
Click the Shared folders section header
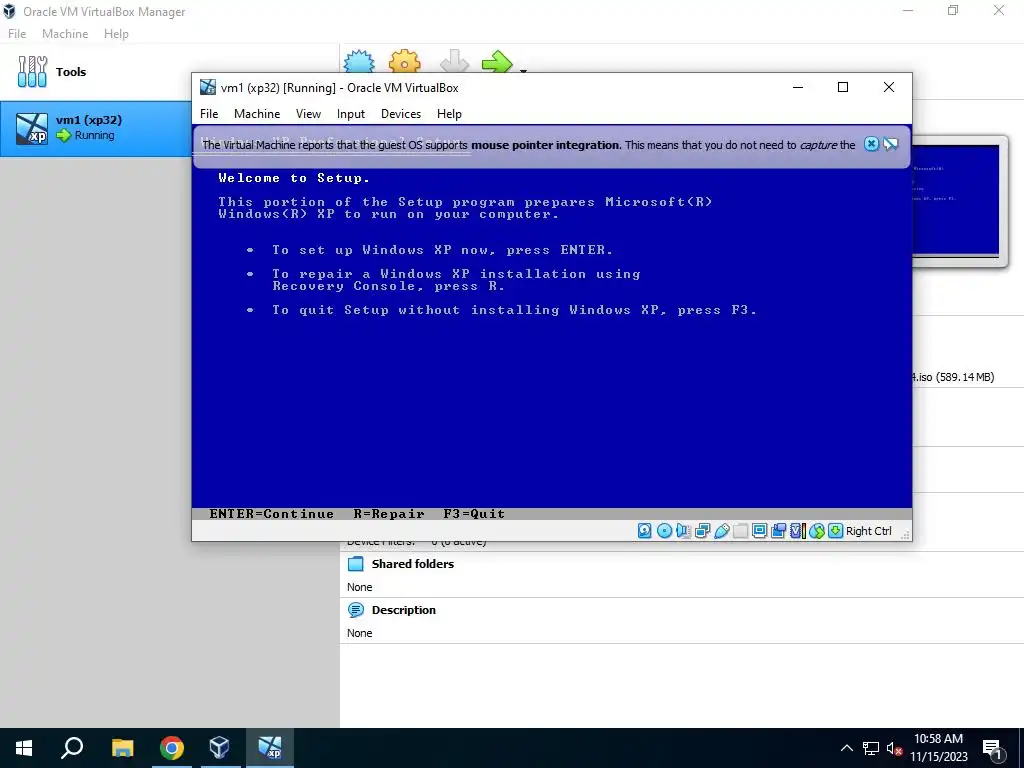pos(412,564)
